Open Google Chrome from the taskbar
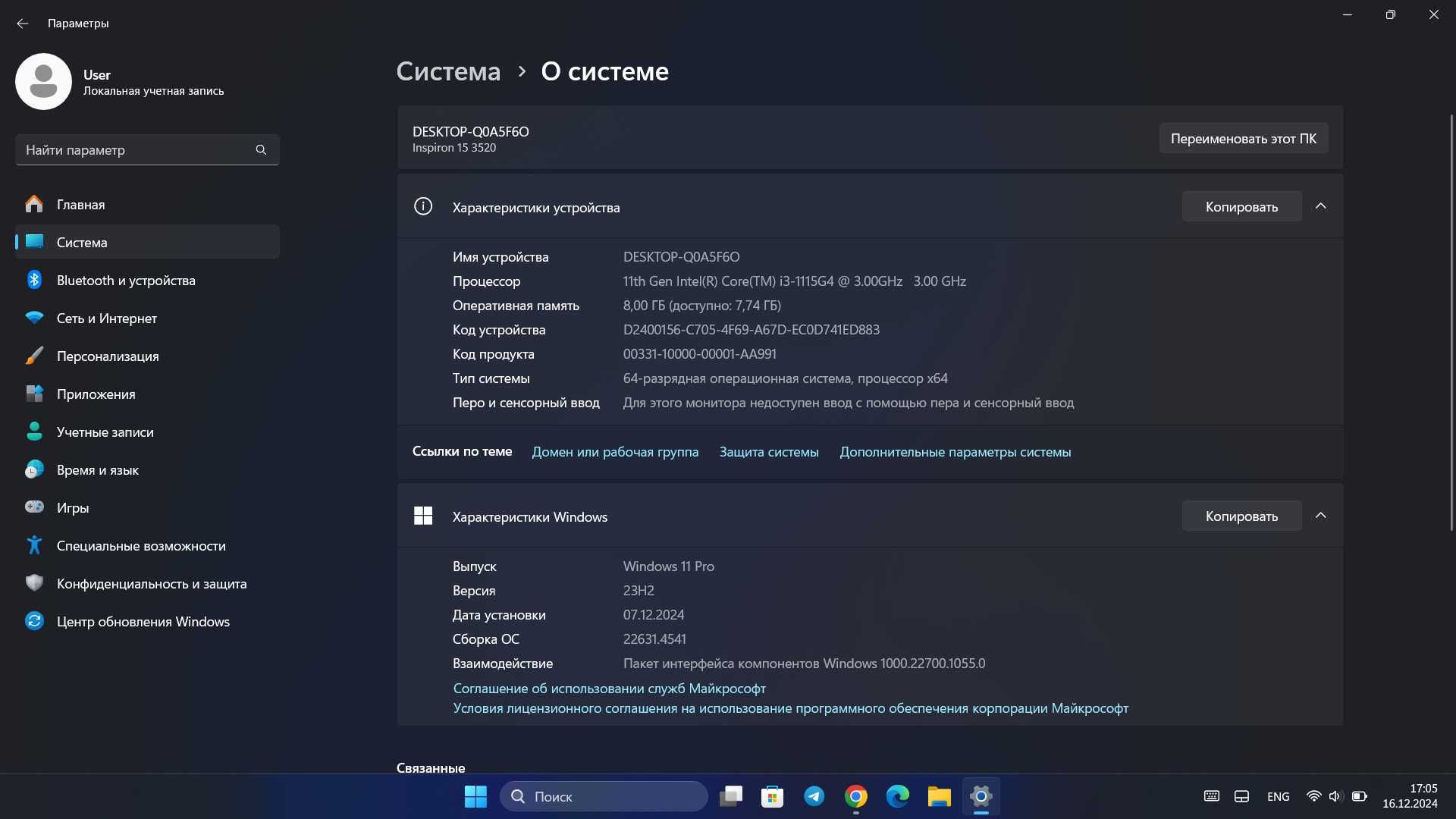 pyautogui.click(x=856, y=796)
